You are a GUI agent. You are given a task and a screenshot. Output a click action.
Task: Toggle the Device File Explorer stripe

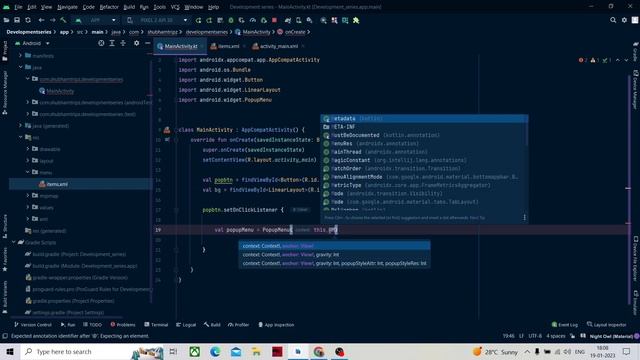[x=636, y=258]
